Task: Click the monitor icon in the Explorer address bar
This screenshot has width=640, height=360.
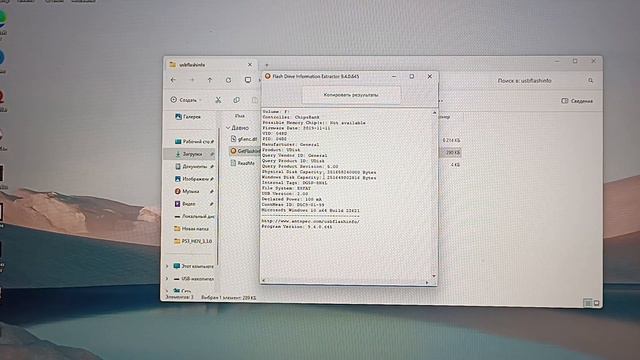Action: 248,80
